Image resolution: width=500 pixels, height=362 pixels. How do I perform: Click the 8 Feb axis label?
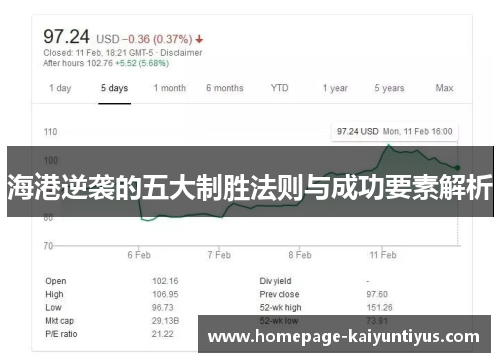coord(300,255)
